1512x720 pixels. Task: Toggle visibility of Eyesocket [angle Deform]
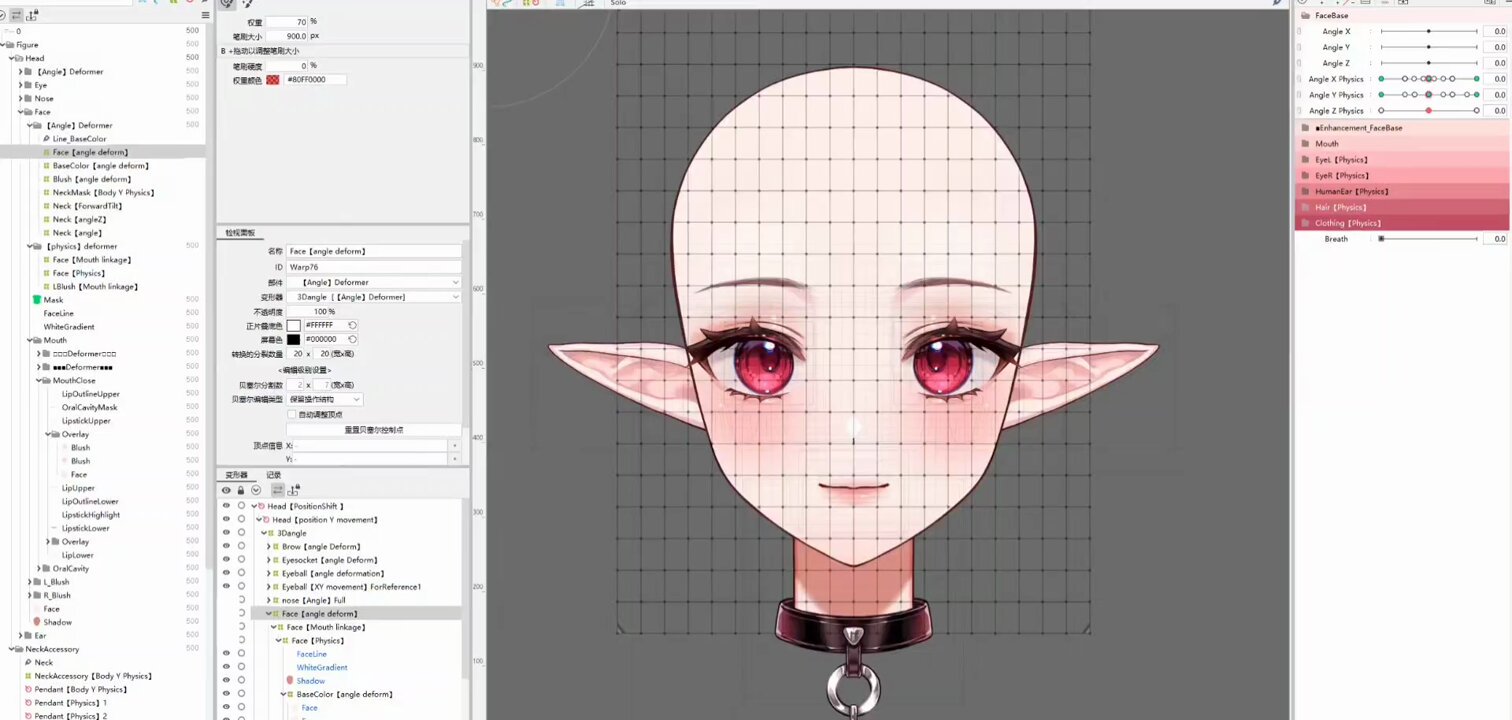[x=226, y=560]
